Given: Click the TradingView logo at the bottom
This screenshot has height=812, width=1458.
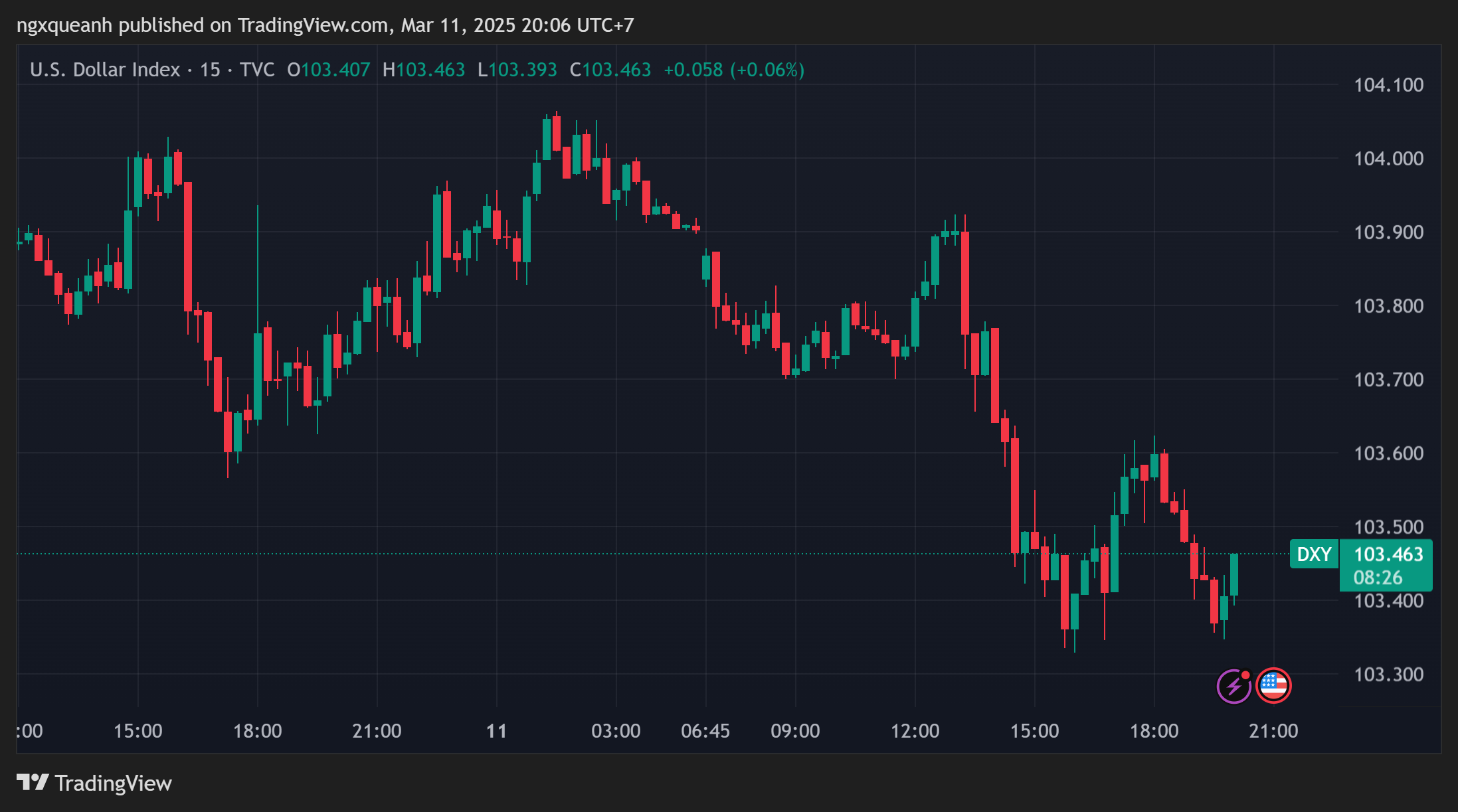Looking at the screenshot, I should [x=94, y=783].
